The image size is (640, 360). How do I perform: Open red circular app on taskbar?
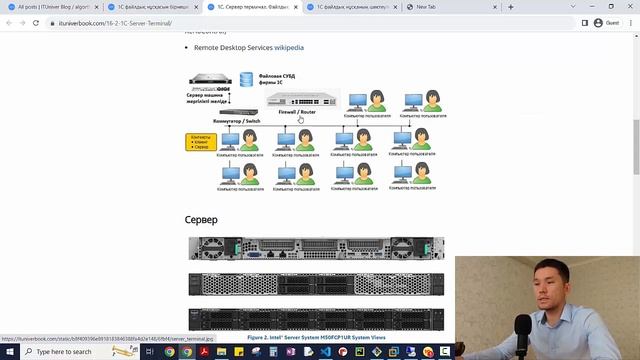tap(342, 351)
